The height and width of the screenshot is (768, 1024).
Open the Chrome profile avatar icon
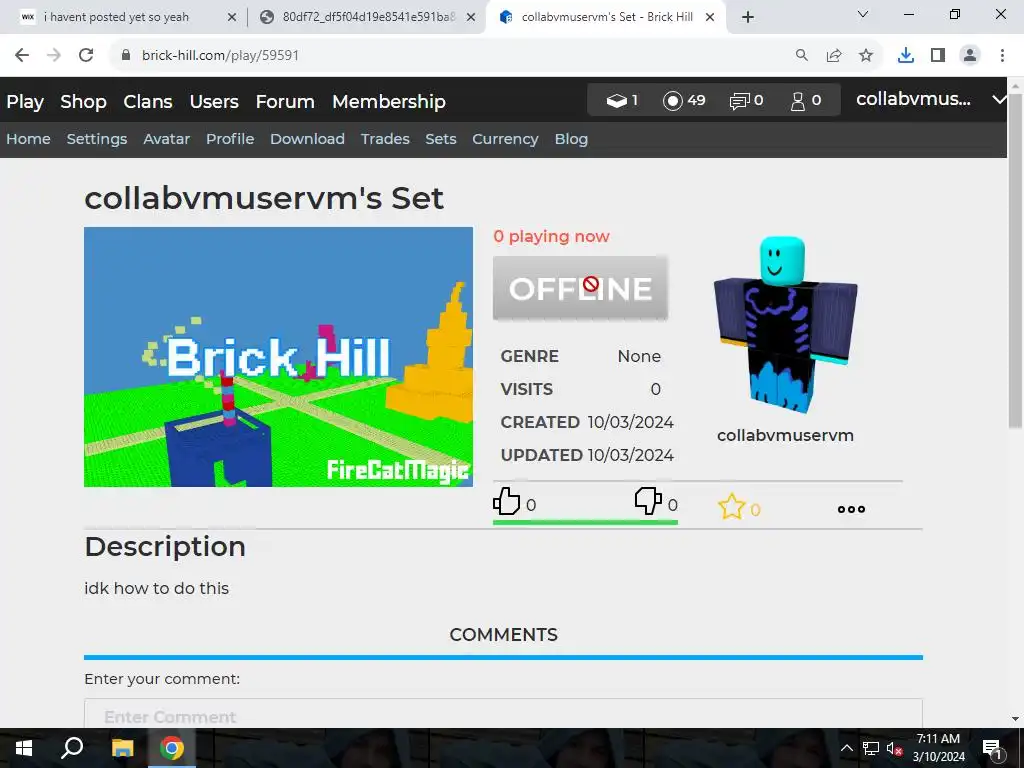pos(970,56)
